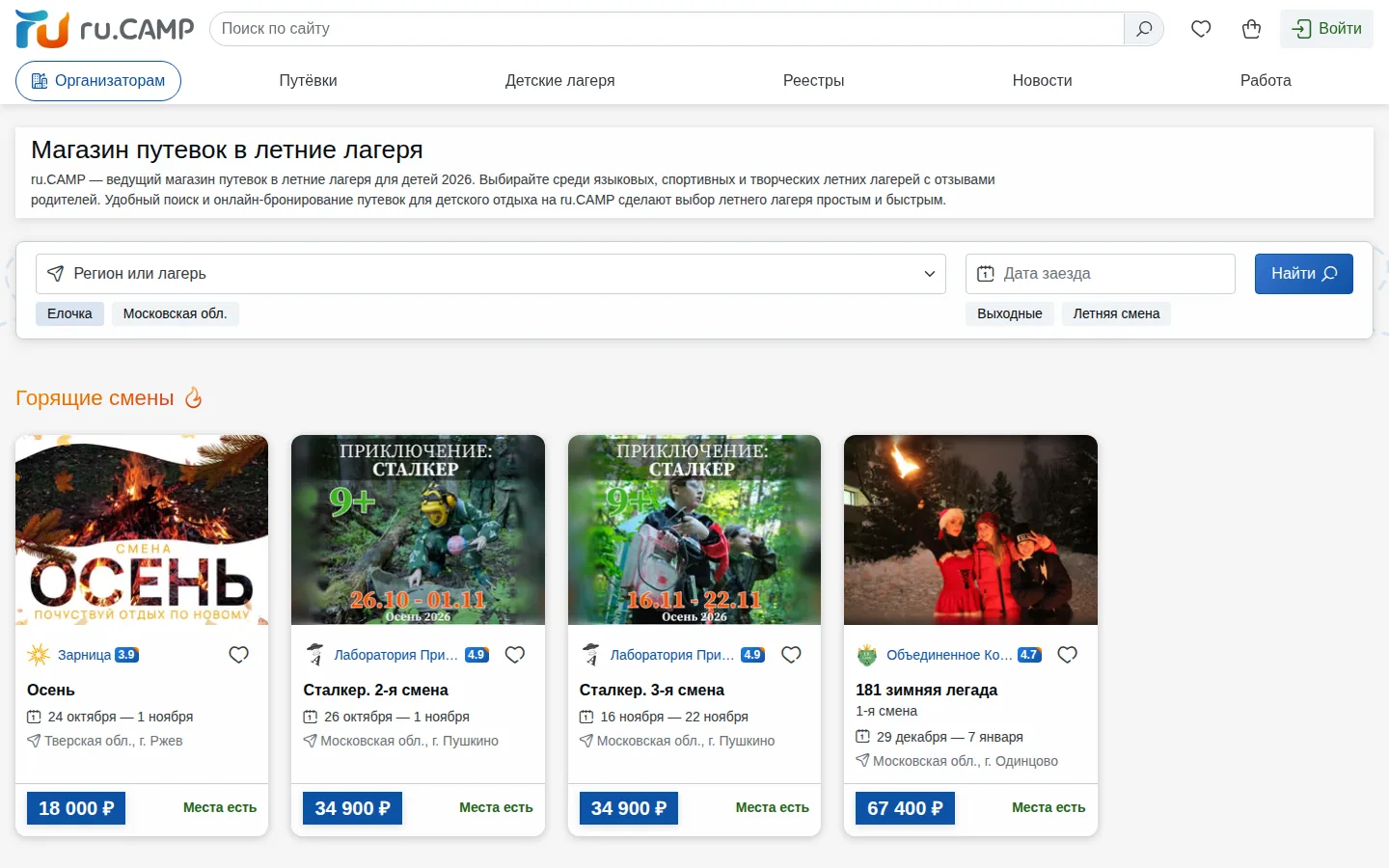This screenshot has width=1389, height=868.
Task: Click the Объединенное Ко… organizer logo
Action: pos(867,655)
